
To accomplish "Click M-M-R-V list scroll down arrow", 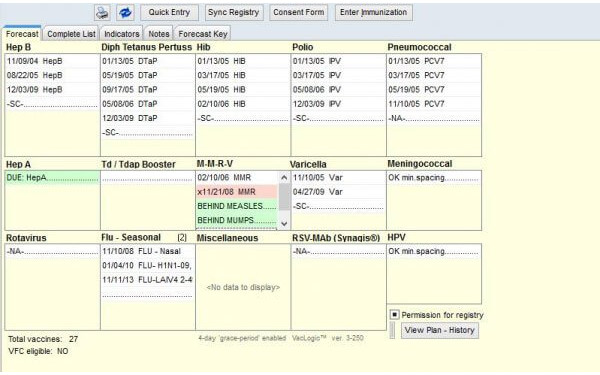I will pyautogui.click(x=284, y=223).
